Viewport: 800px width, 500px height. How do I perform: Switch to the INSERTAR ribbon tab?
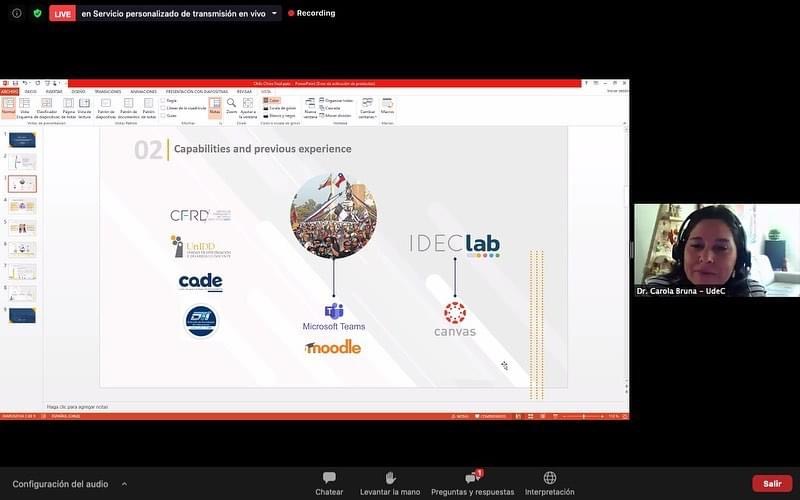pyautogui.click(x=54, y=92)
